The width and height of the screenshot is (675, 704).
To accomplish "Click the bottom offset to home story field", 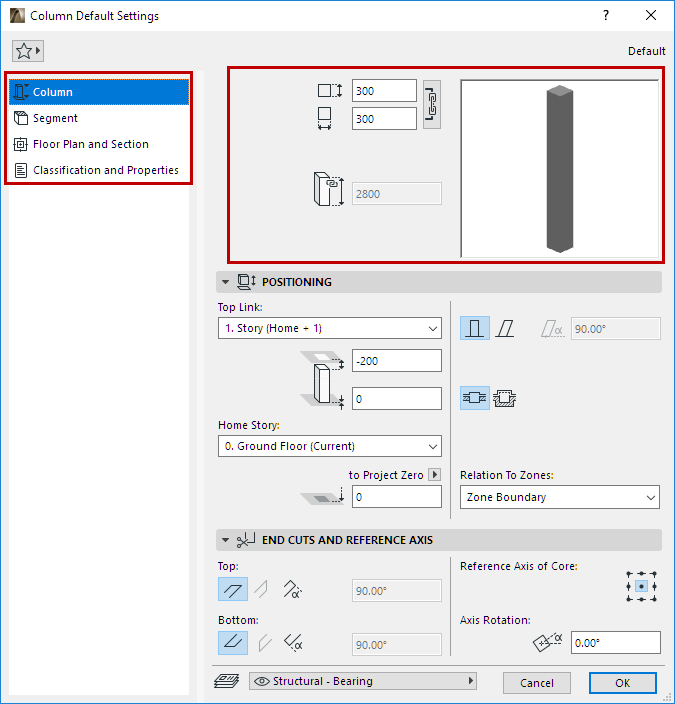I will tap(397, 399).
